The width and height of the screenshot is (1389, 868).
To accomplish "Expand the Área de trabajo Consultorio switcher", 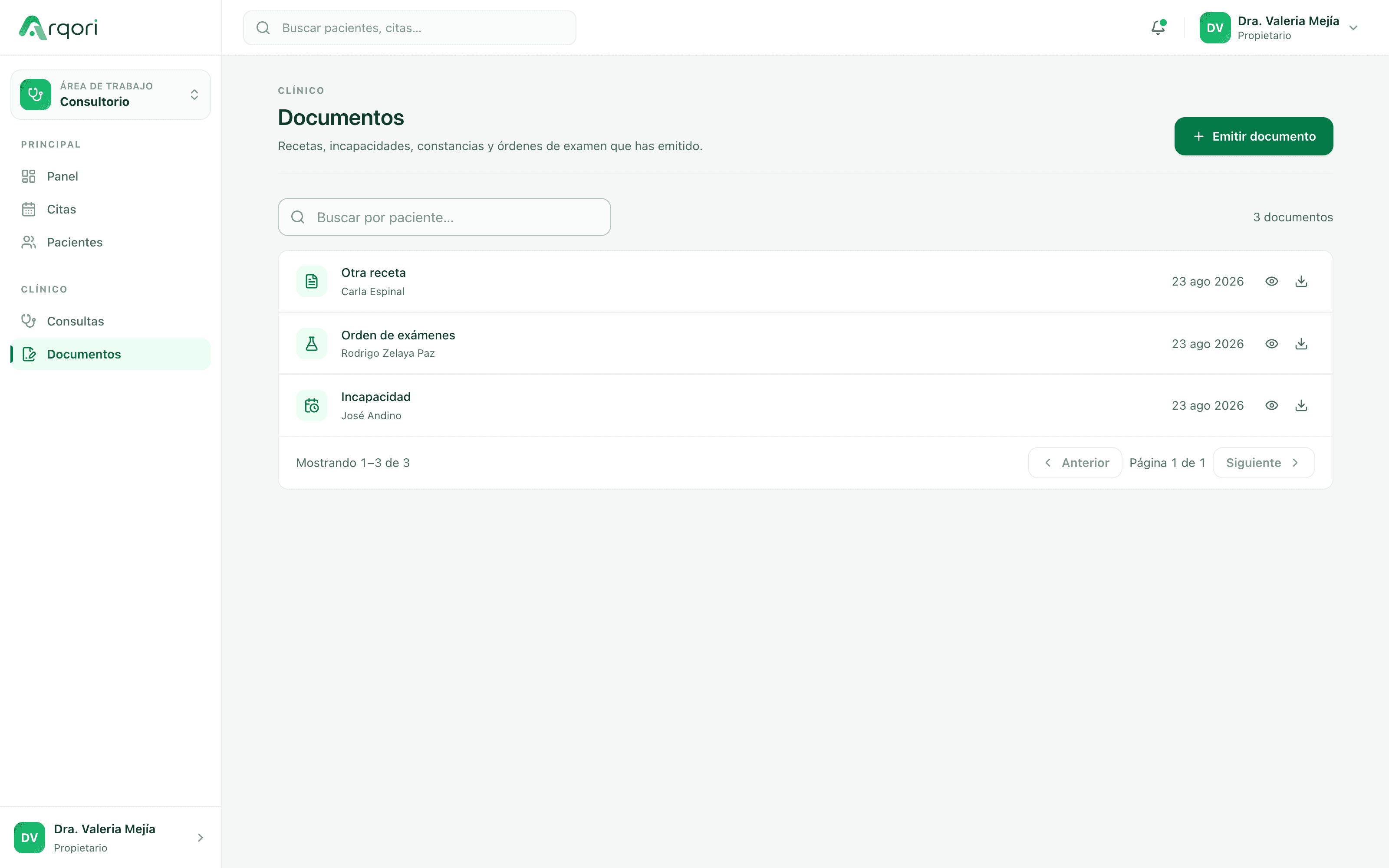I will coord(111,95).
